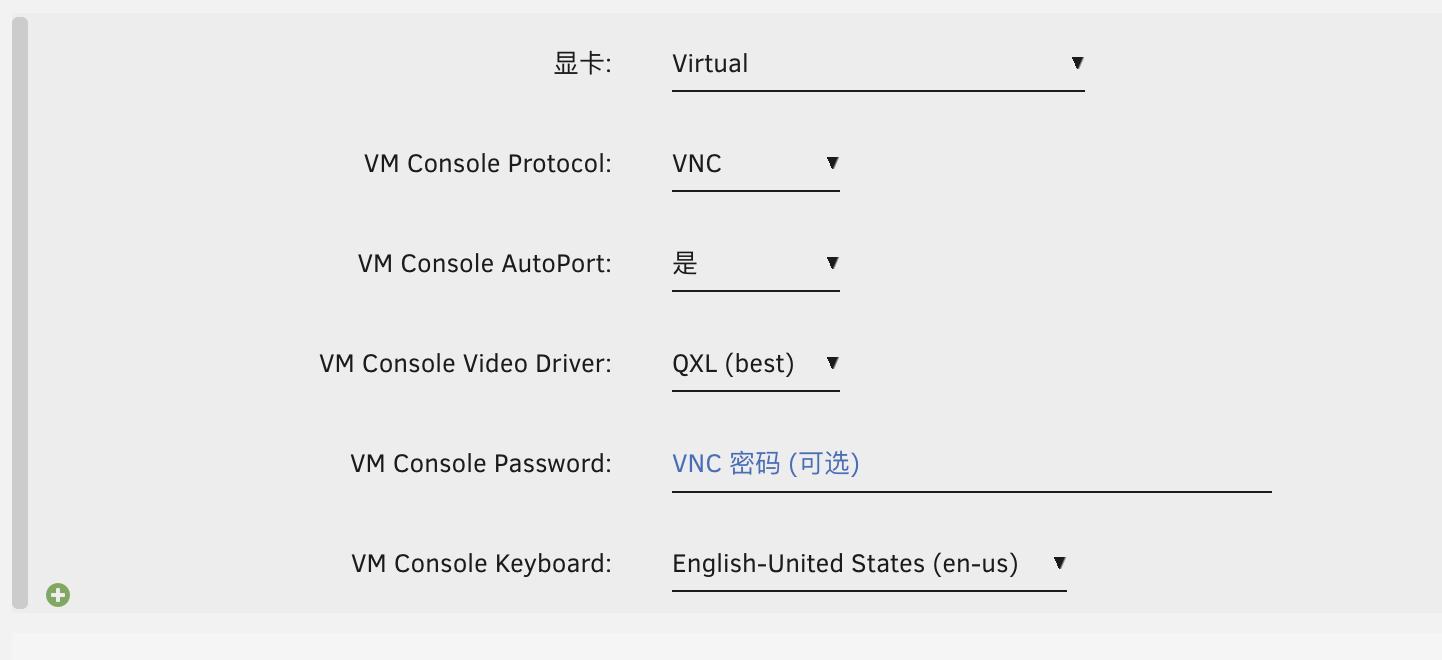This screenshot has height=660, width=1442.
Task: Click the Virtual graphics card value
Action: click(x=711, y=63)
